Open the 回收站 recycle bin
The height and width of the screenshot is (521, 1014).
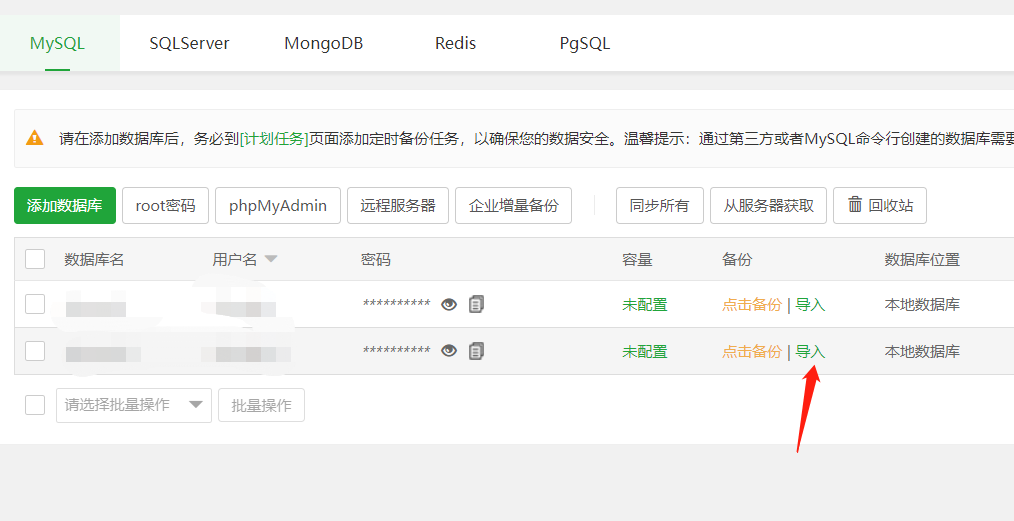pyautogui.click(x=880, y=206)
